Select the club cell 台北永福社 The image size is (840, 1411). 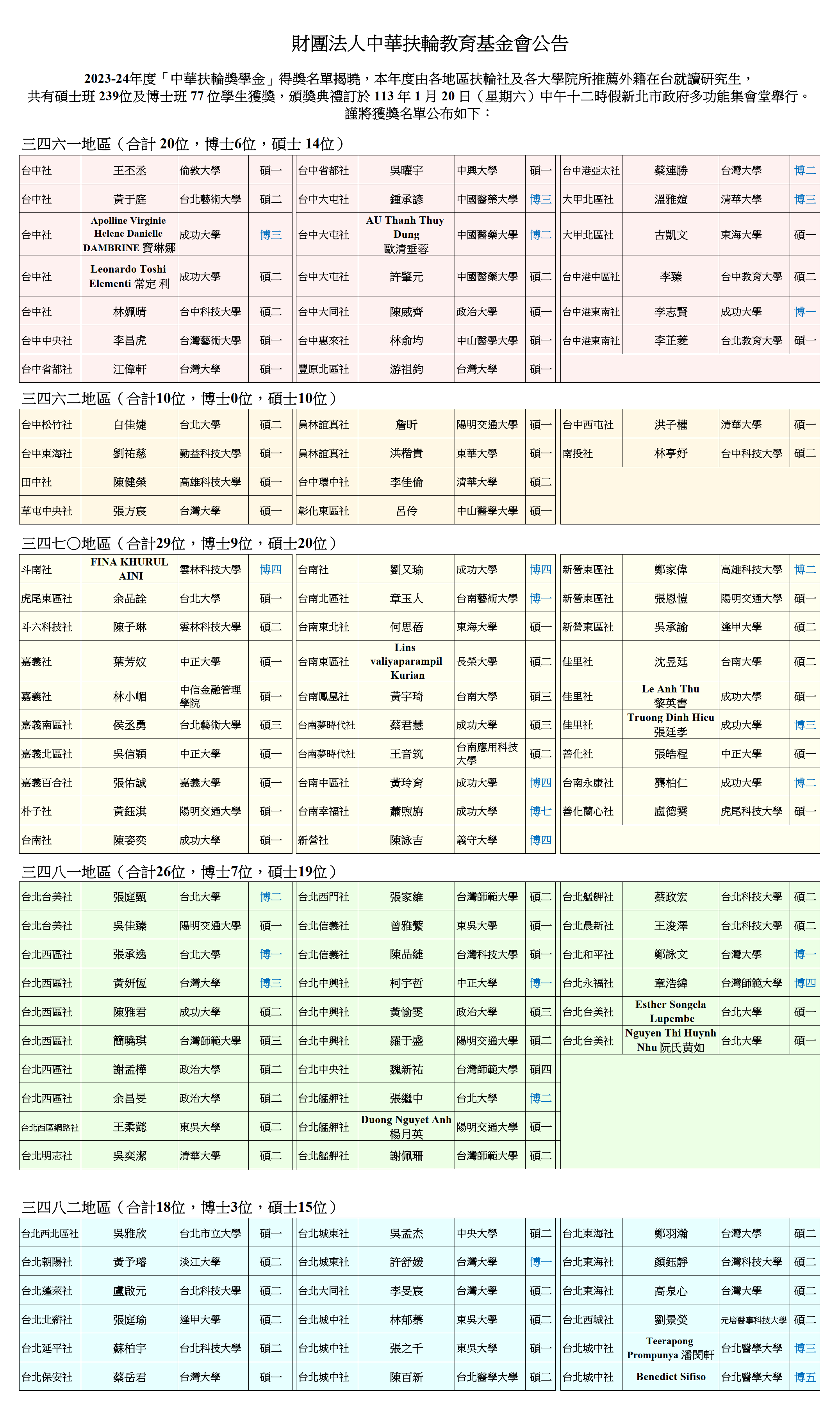point(591,983)
